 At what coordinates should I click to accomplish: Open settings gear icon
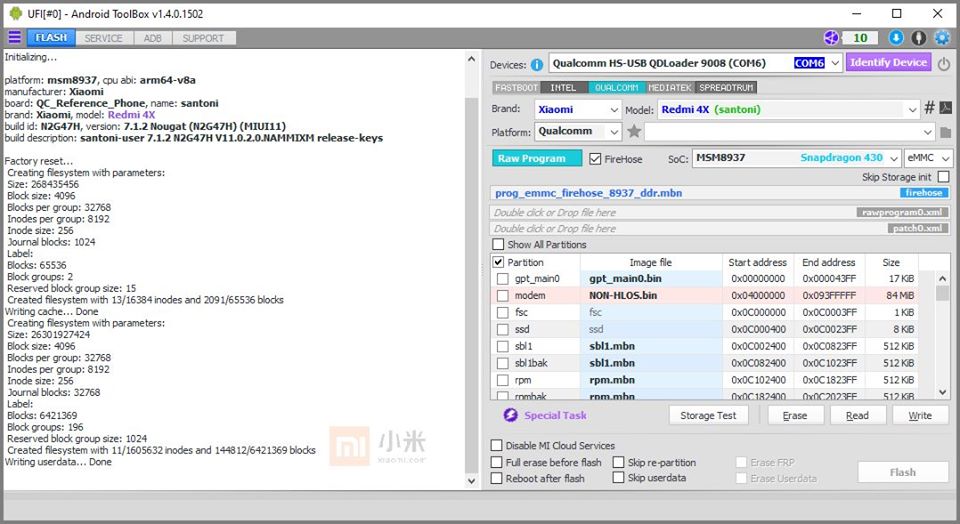pyautogui.click(x=942, y=38)
